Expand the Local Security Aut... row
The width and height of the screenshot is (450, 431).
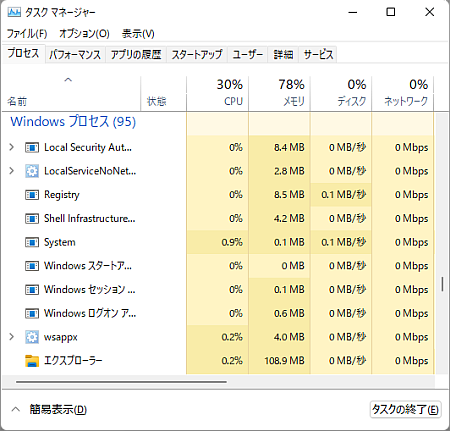(x=12, y=147)
